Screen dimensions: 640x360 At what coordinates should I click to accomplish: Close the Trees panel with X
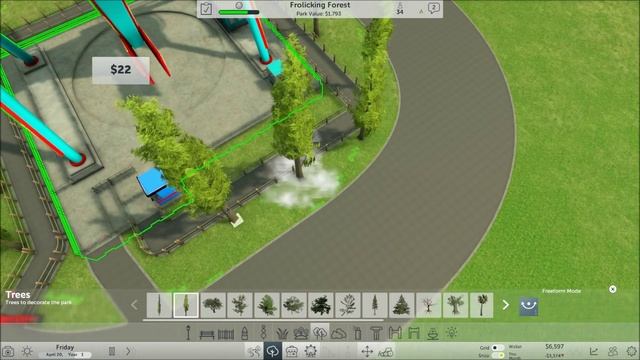612,289
